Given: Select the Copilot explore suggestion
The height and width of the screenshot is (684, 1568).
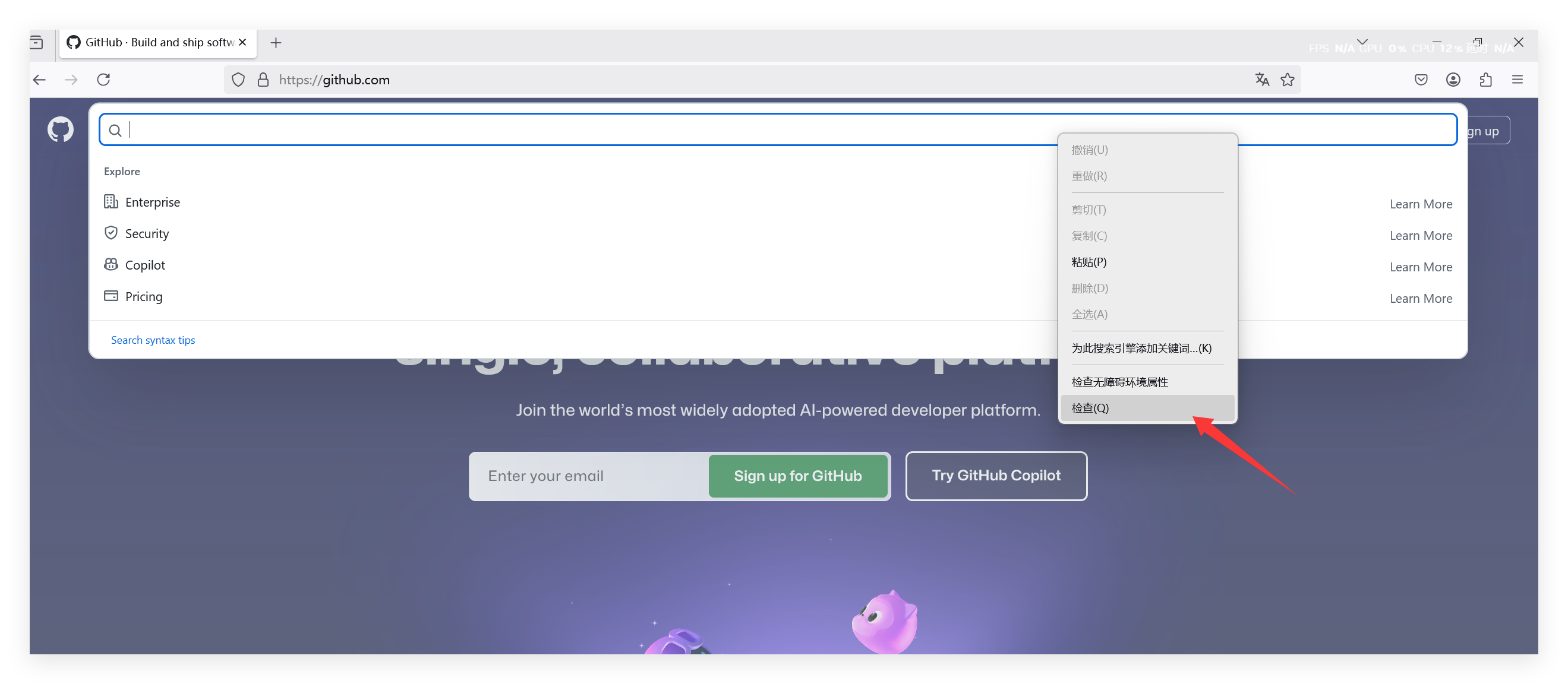Looking at the screenshot, I should tap(145, 265).
